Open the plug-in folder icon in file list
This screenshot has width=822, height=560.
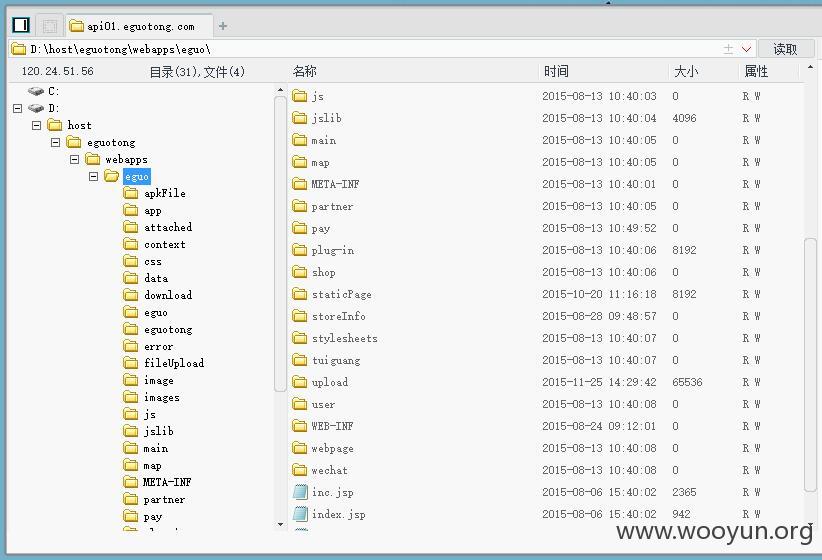pyautogui.click(x=299, y=250)
